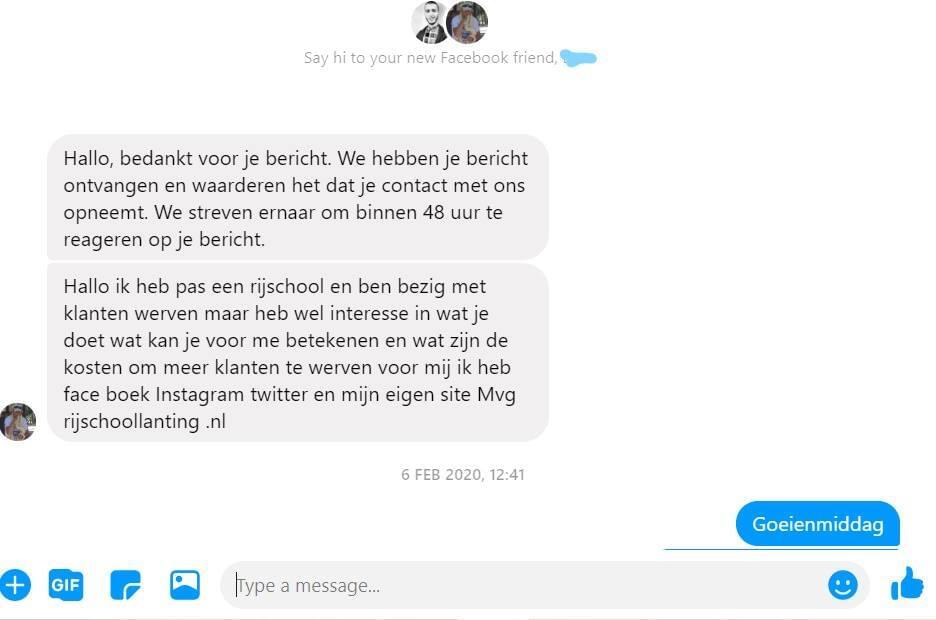
Task: Click the Say hi to your new Facebook friend text
Action: [x=430, y=58]
